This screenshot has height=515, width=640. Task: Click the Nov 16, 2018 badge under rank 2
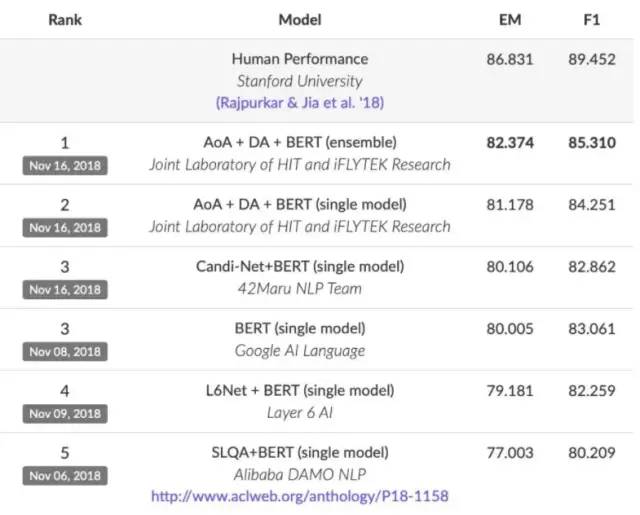[65, 227]
